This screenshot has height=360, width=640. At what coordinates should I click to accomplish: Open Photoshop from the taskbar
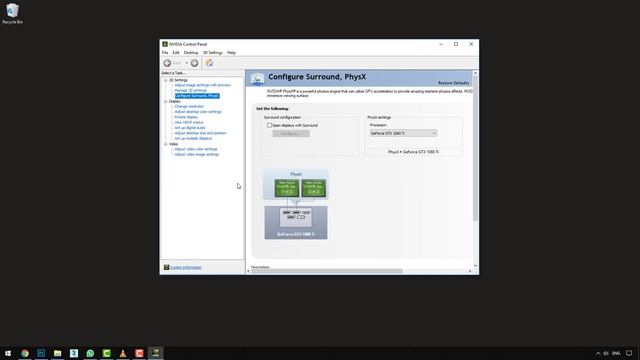click(41, 353)
